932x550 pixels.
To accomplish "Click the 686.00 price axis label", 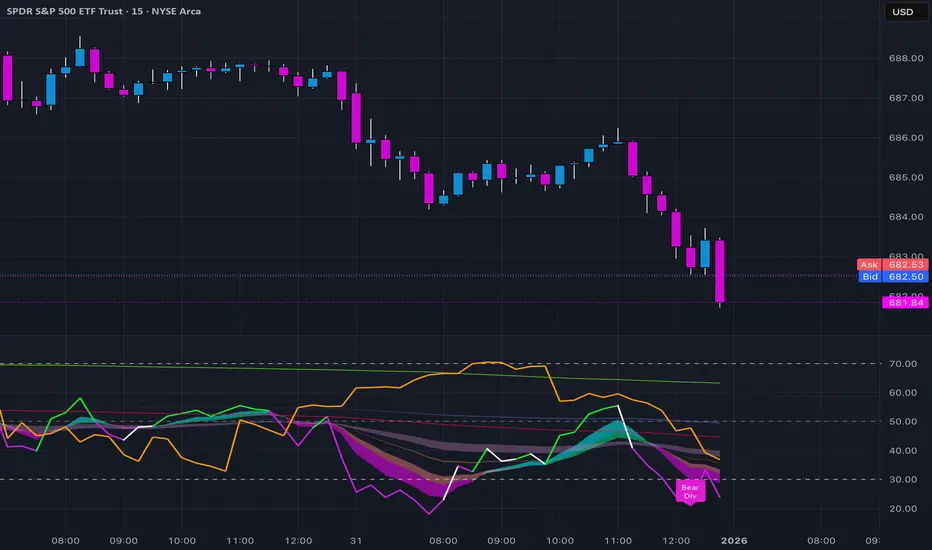I will [x=906, y=137].
